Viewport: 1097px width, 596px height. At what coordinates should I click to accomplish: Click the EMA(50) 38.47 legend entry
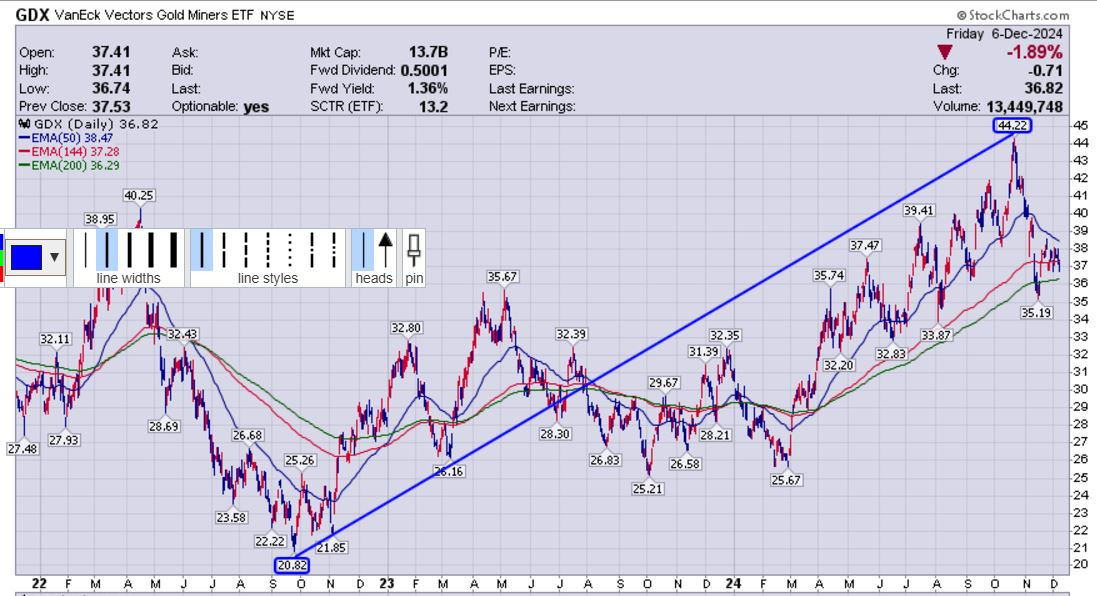pos(71,138)
